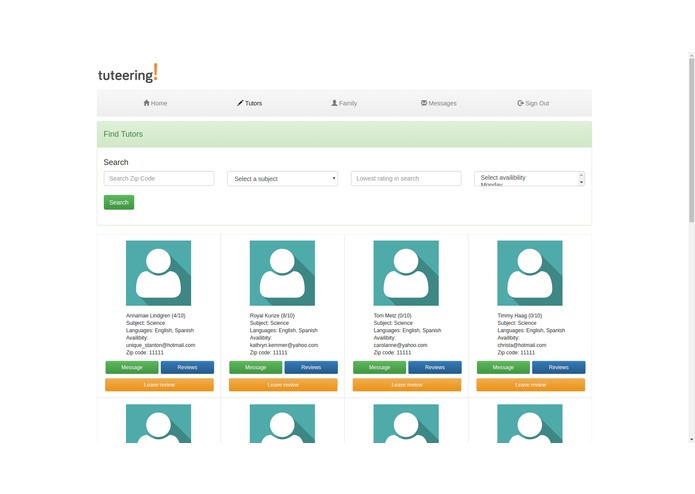Image resolution: width=695 pixels, height=494 pixels.
Task: Open the Select a subject dropdown
Action: (282, 179)
